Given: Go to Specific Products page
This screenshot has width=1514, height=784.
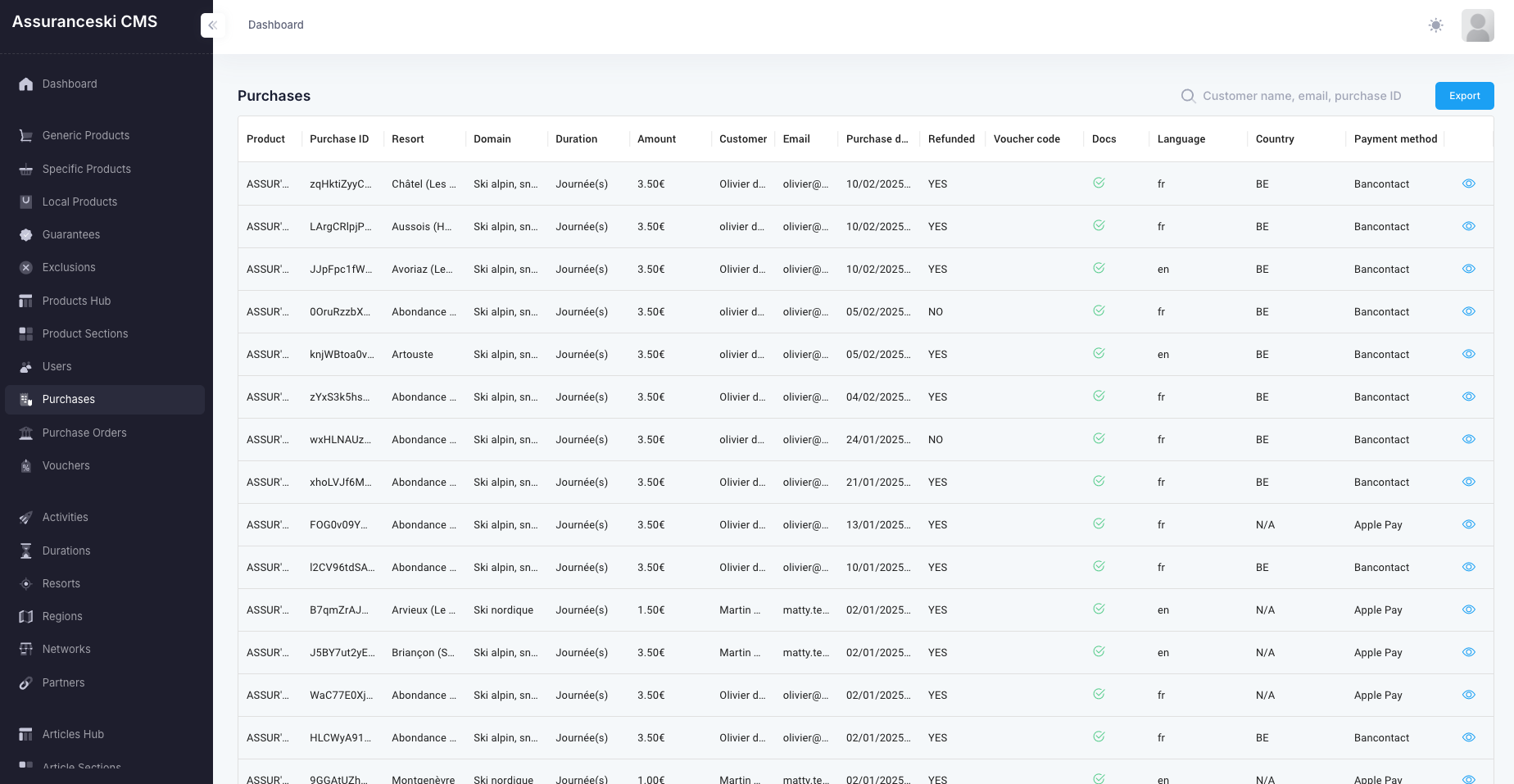Looking at the screenshot, I should 105,169.
